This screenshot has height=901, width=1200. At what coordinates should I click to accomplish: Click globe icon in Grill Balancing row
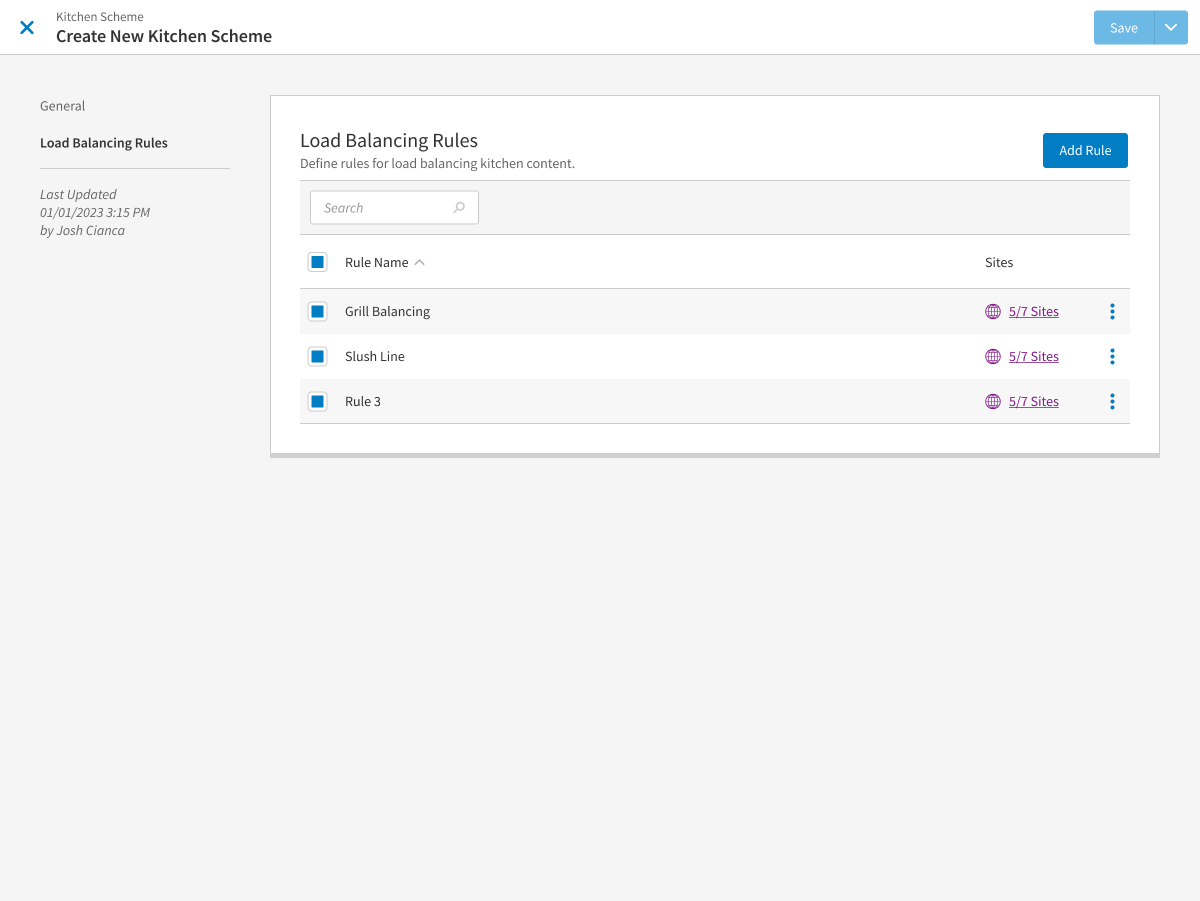click(993, 312)
